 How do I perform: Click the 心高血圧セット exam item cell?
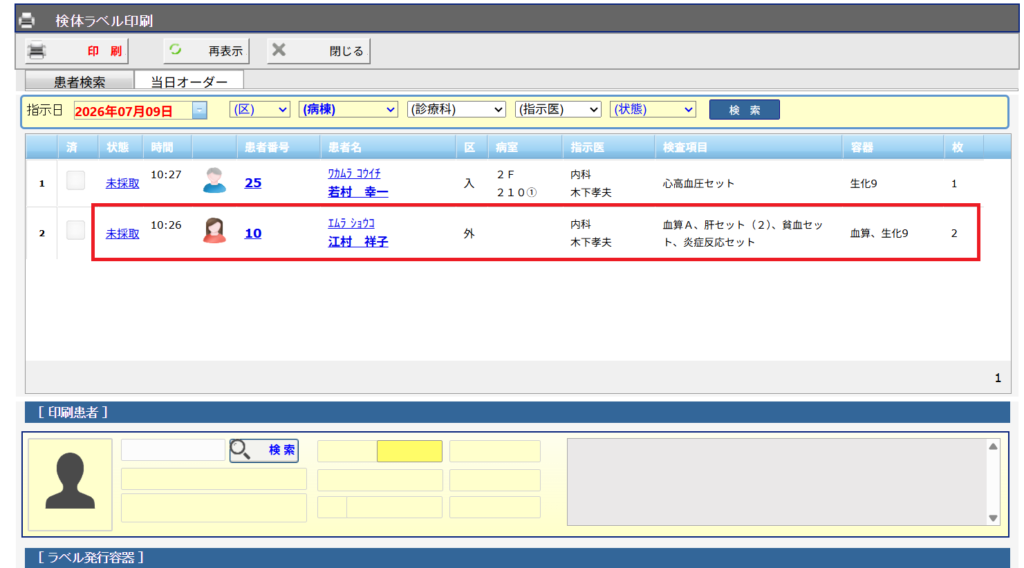click(x=699, y=183)
